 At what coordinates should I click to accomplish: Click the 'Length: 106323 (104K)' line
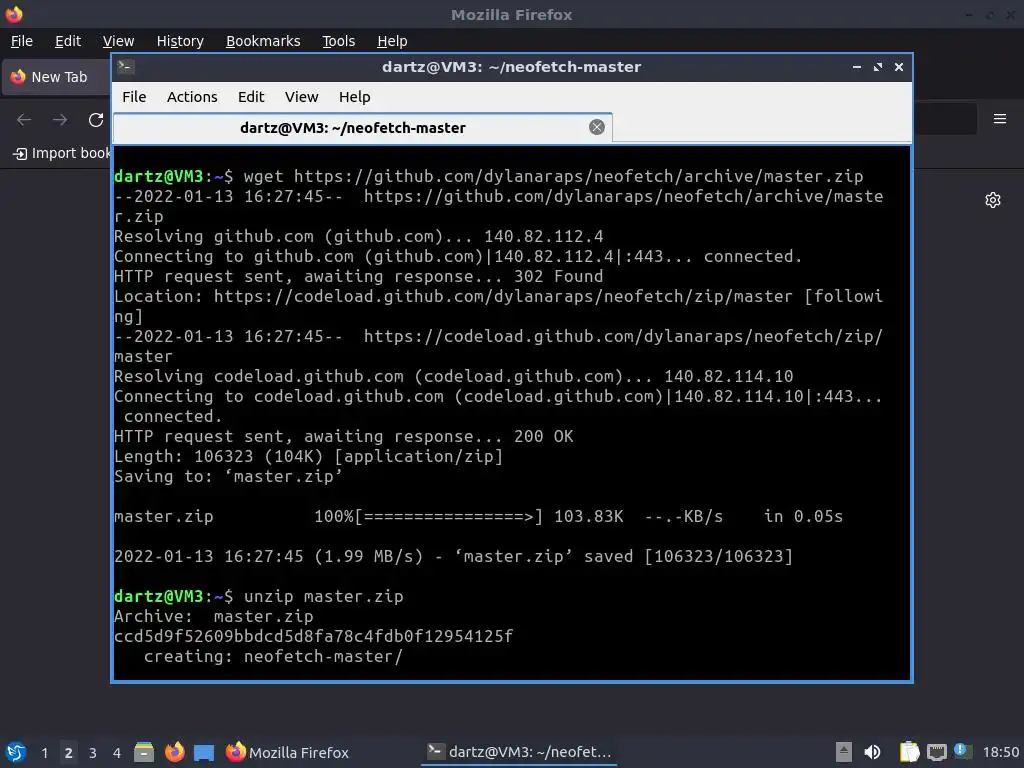(308, 456)
